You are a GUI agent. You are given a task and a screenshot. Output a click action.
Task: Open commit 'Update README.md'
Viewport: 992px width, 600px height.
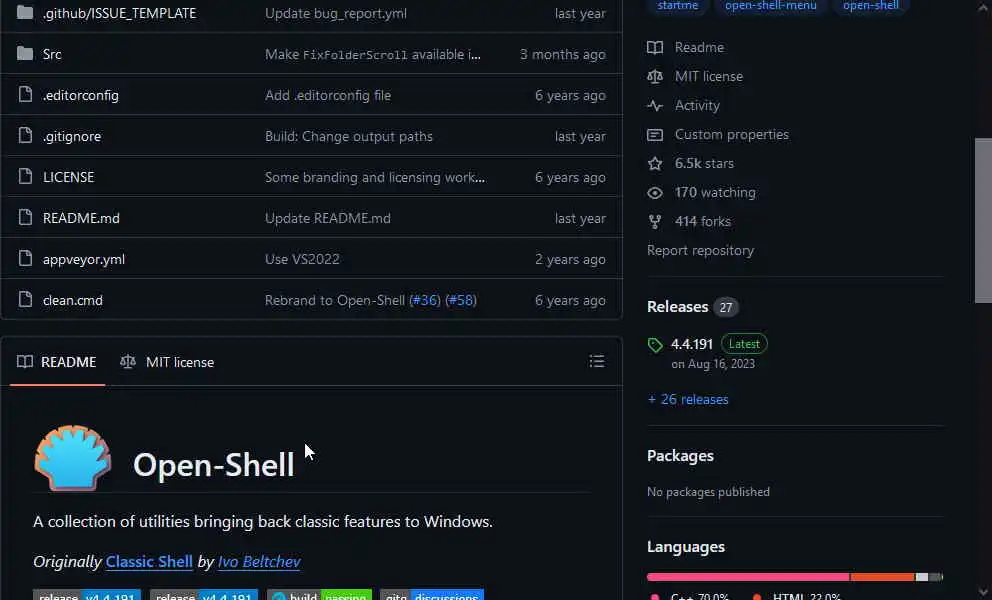327,218
